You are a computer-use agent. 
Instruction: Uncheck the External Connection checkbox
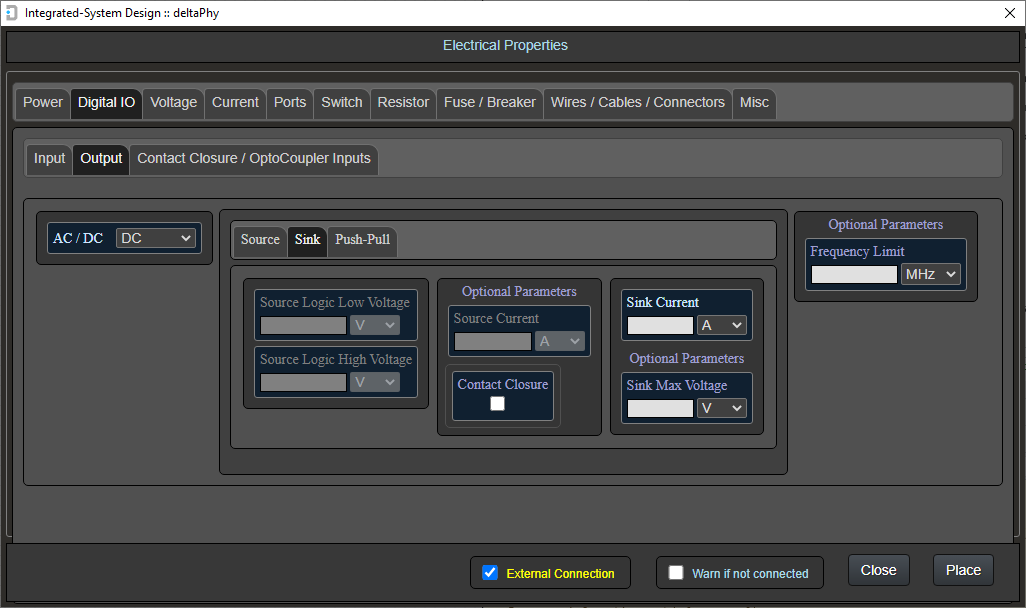[490, 573]
